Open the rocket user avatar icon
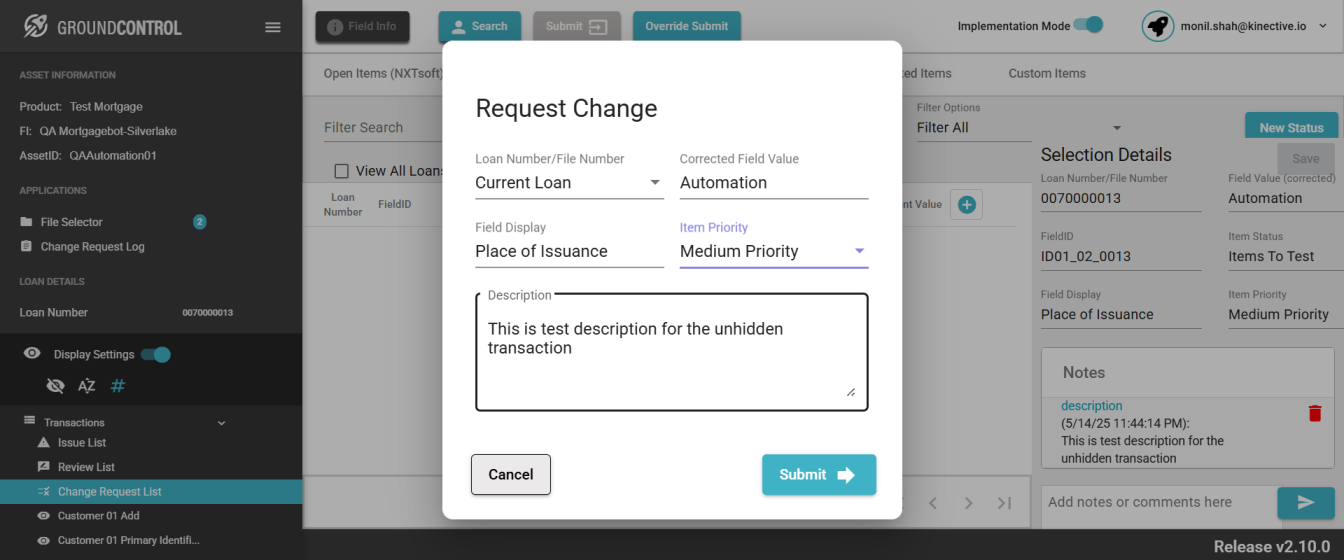Screen dimensions: 1344x560 pos(1158,26)
